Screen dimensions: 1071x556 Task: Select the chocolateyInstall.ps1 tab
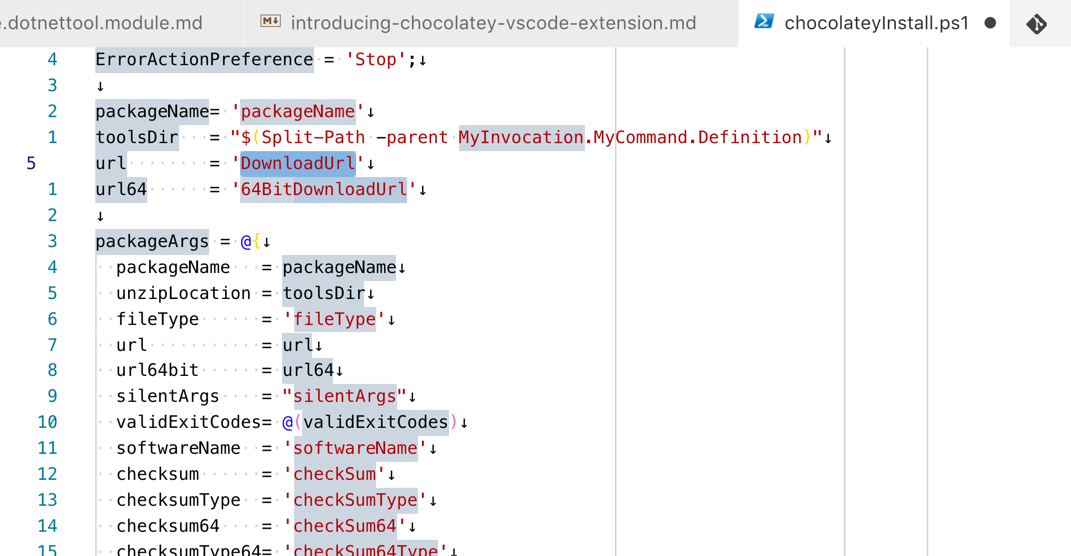point(876,23)
